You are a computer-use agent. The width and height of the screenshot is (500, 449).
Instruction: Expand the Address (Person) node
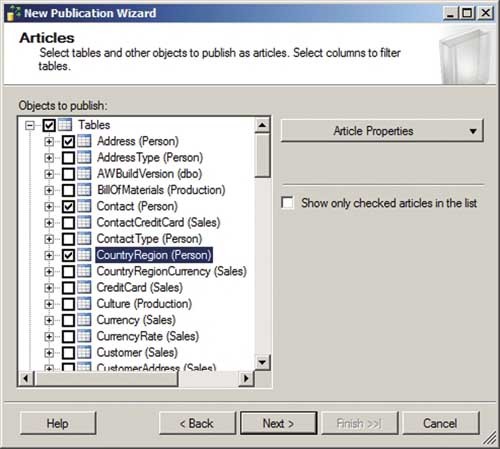pyautogui.click(x=49, y=142)
